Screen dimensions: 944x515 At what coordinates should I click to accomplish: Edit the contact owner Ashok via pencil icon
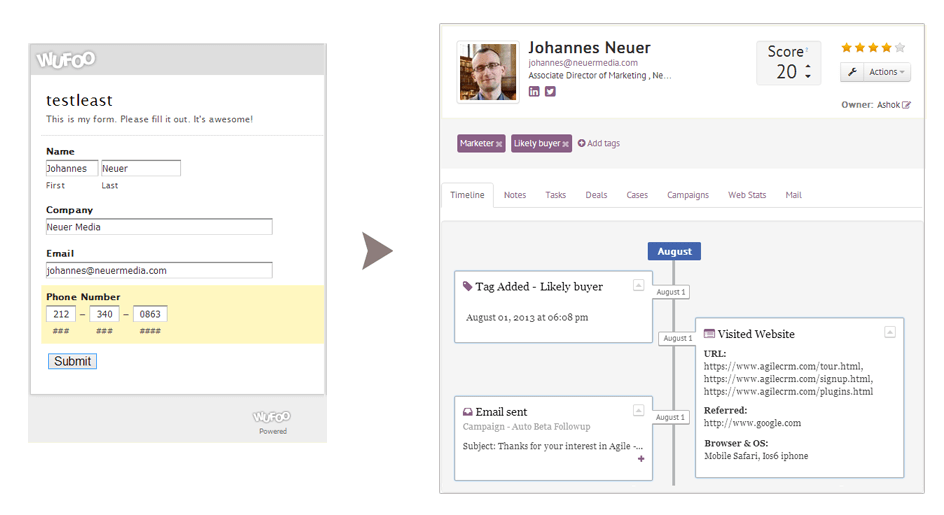pos(907,105)
